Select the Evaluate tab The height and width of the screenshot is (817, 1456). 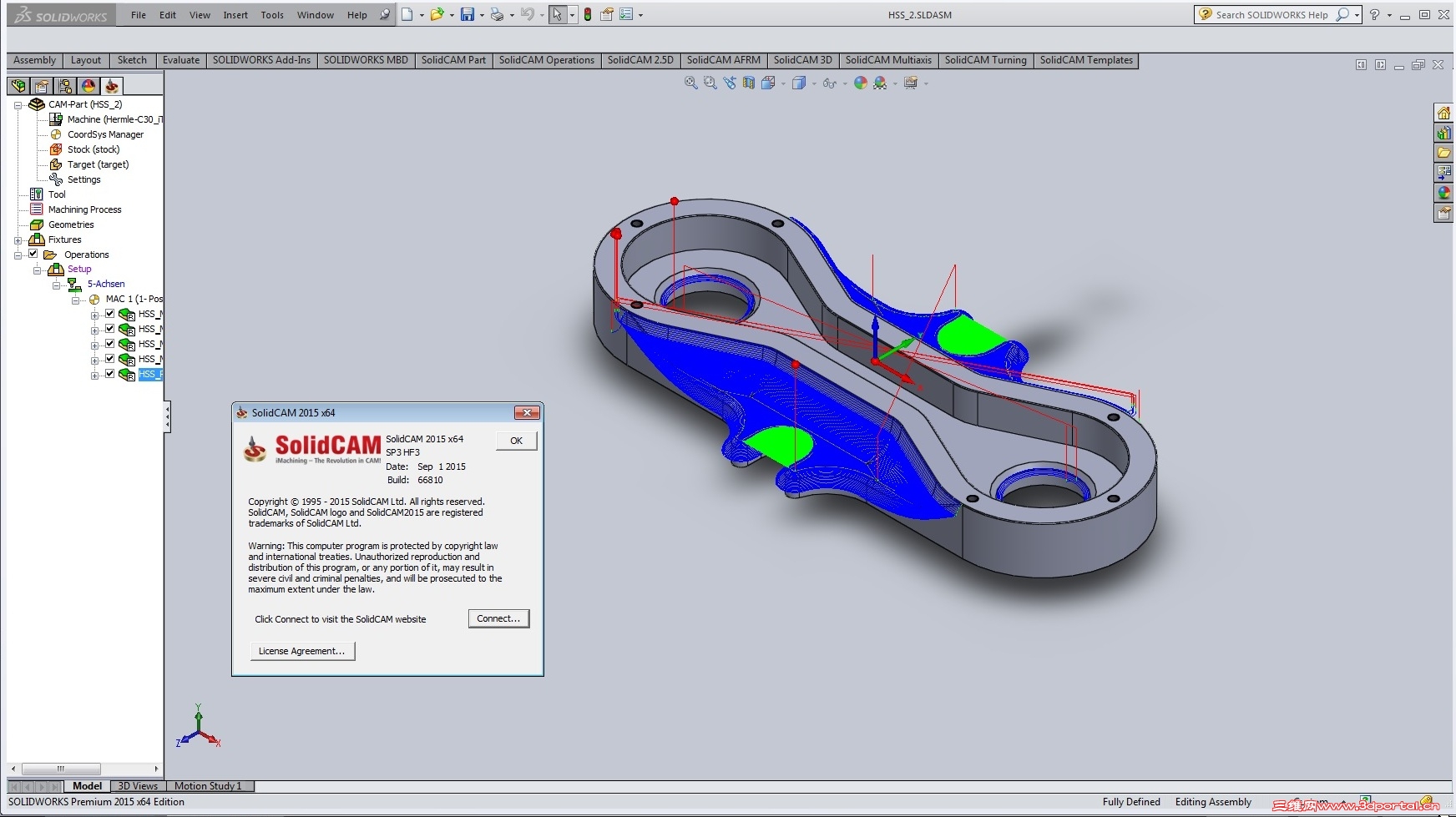pyautogui.click(x=181, y=60)
